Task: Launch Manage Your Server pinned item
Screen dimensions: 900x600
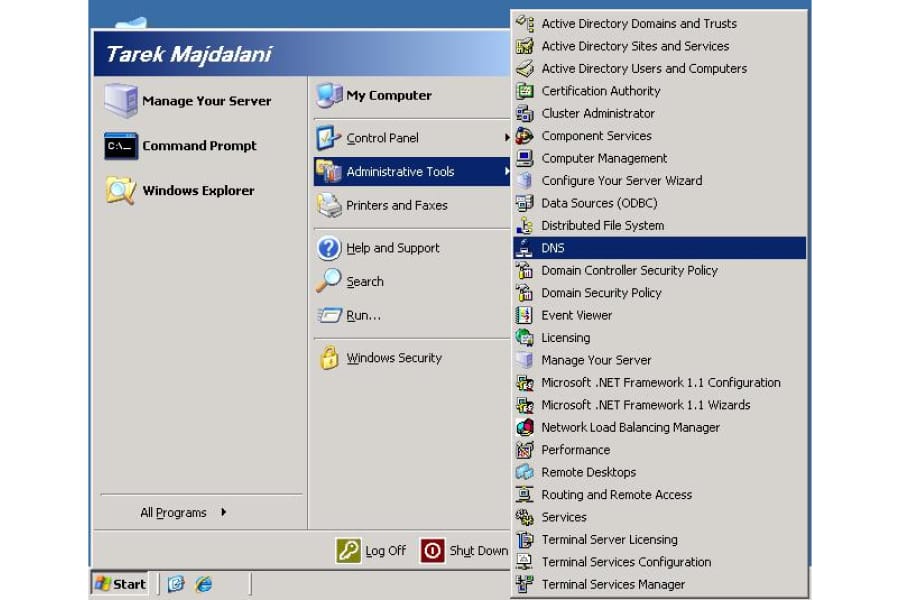Action: point(201,101)
